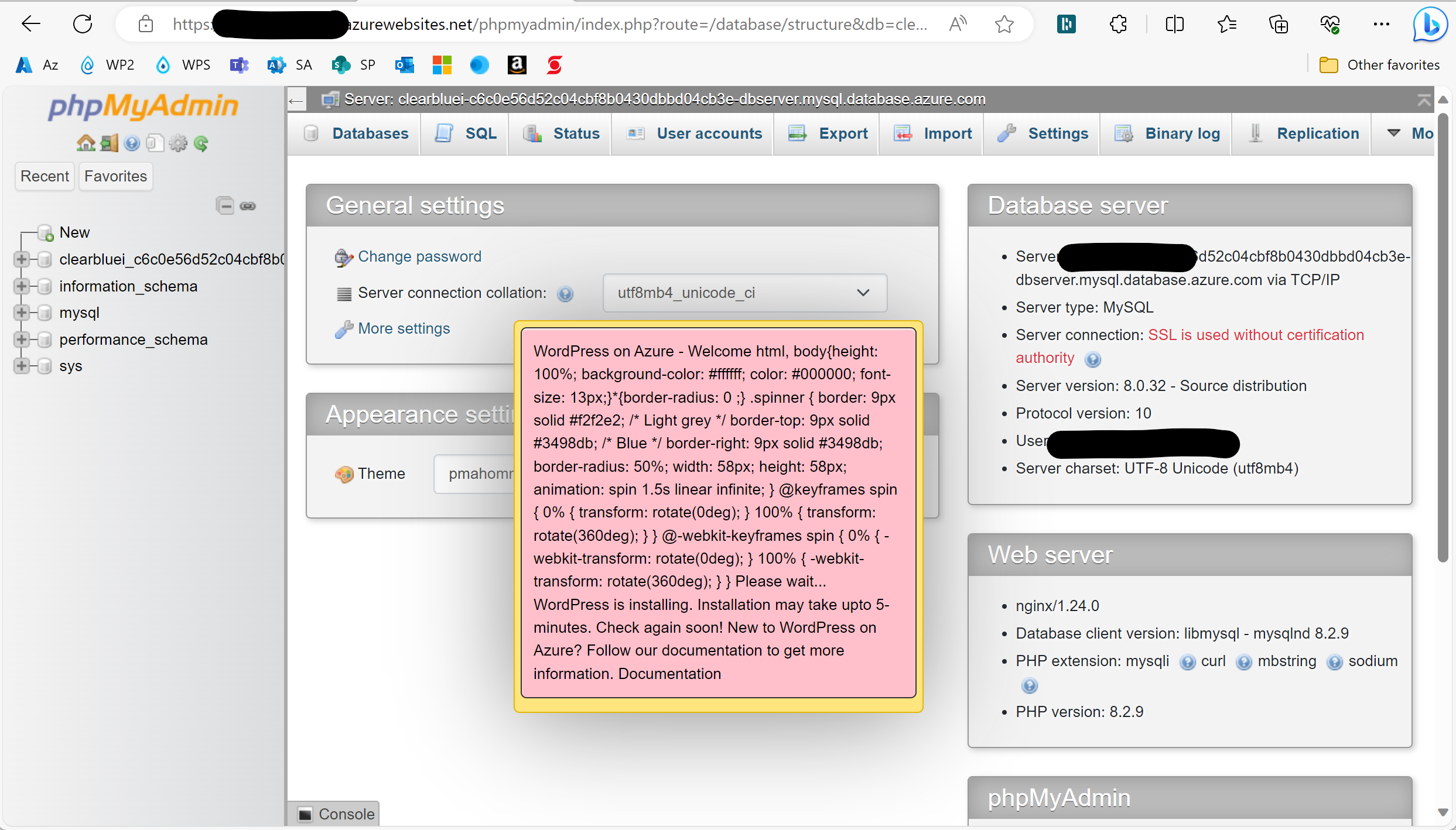Click the Recent button in sidebar

(x=45, y=176)
